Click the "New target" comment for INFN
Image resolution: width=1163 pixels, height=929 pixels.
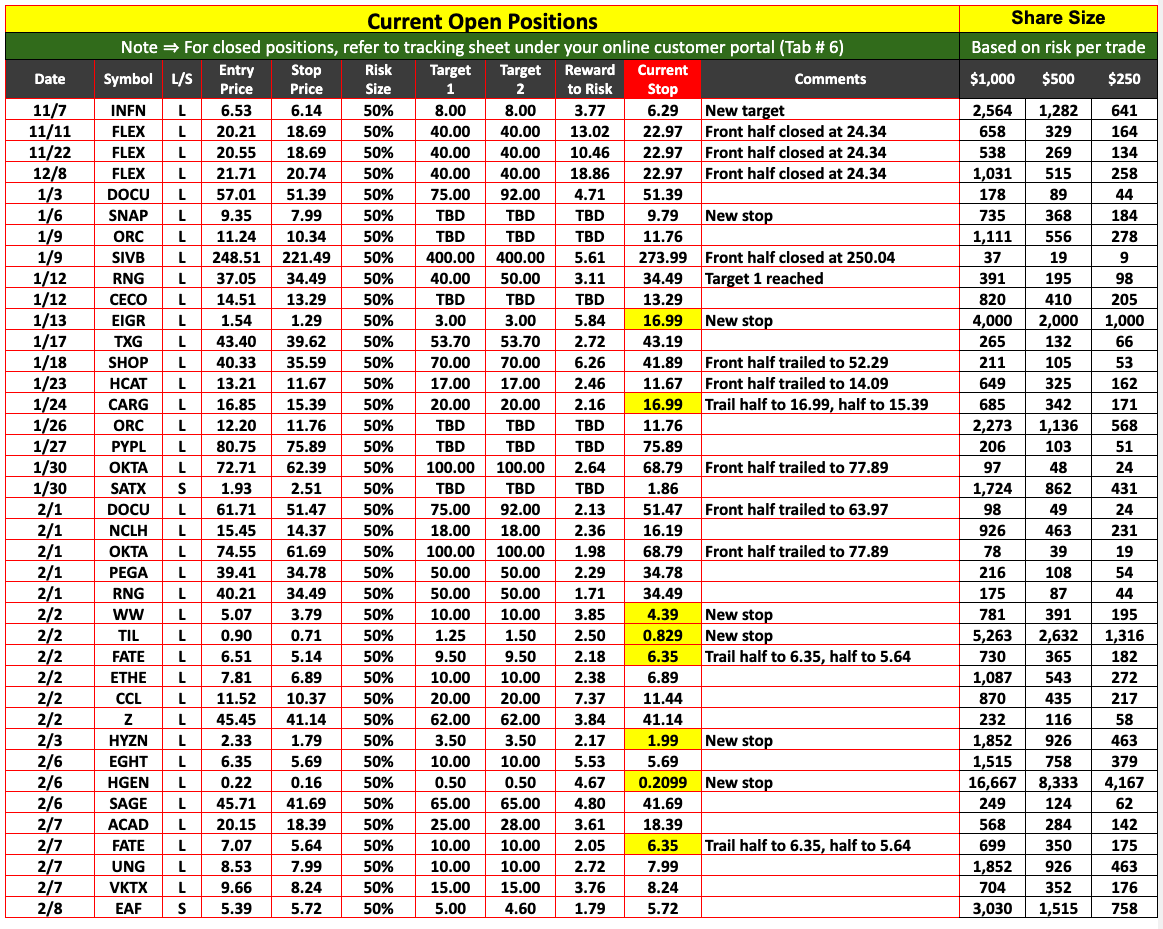(745, 111)
